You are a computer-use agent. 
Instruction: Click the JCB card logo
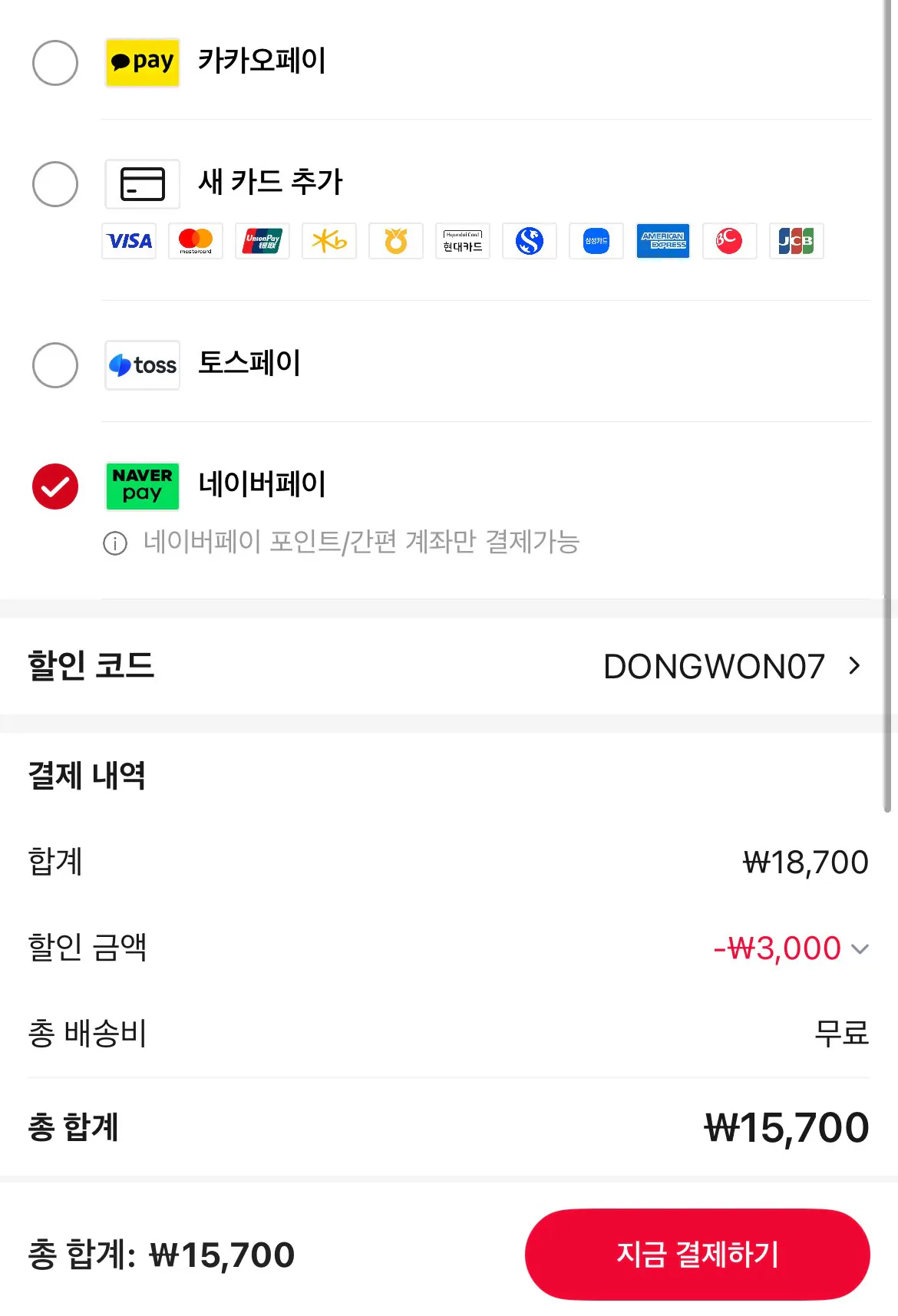tap(797, 241)
